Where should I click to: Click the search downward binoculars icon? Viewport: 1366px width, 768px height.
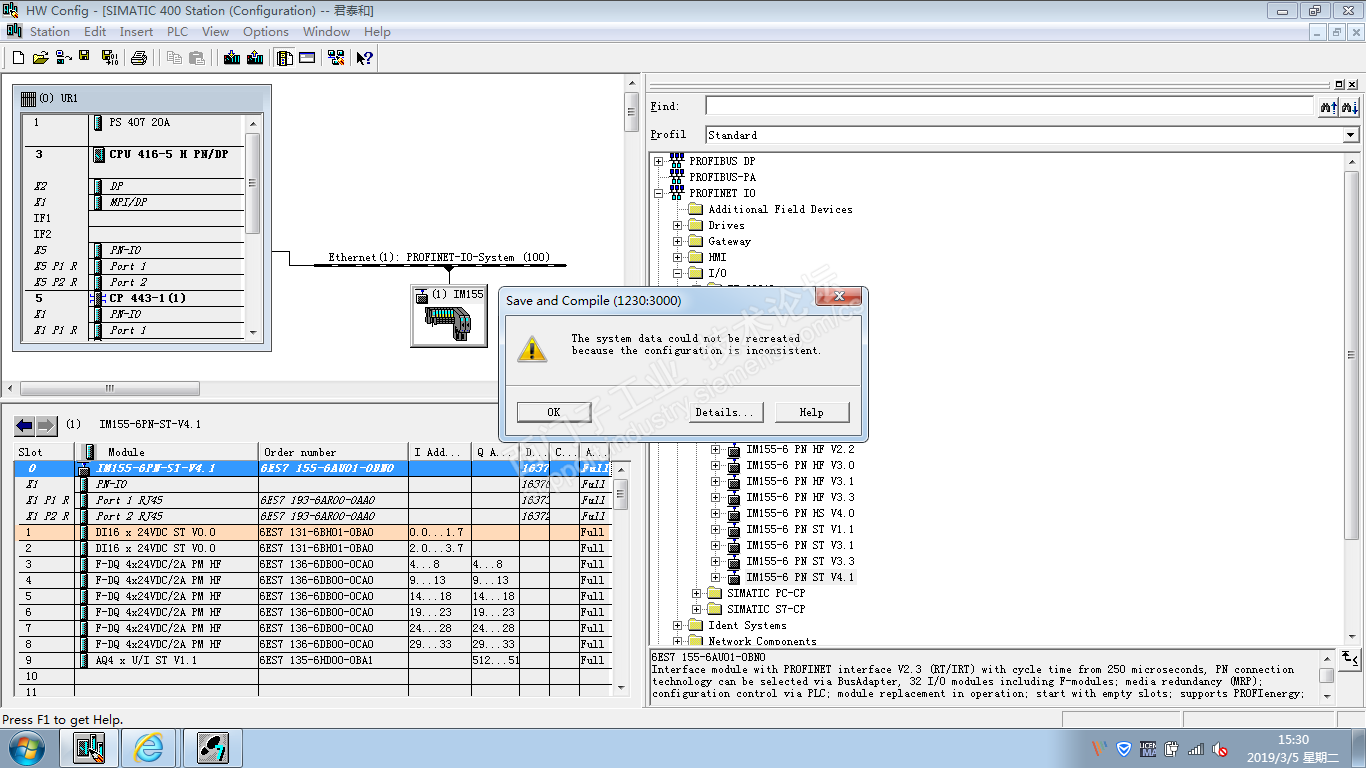coord(1349,106)
